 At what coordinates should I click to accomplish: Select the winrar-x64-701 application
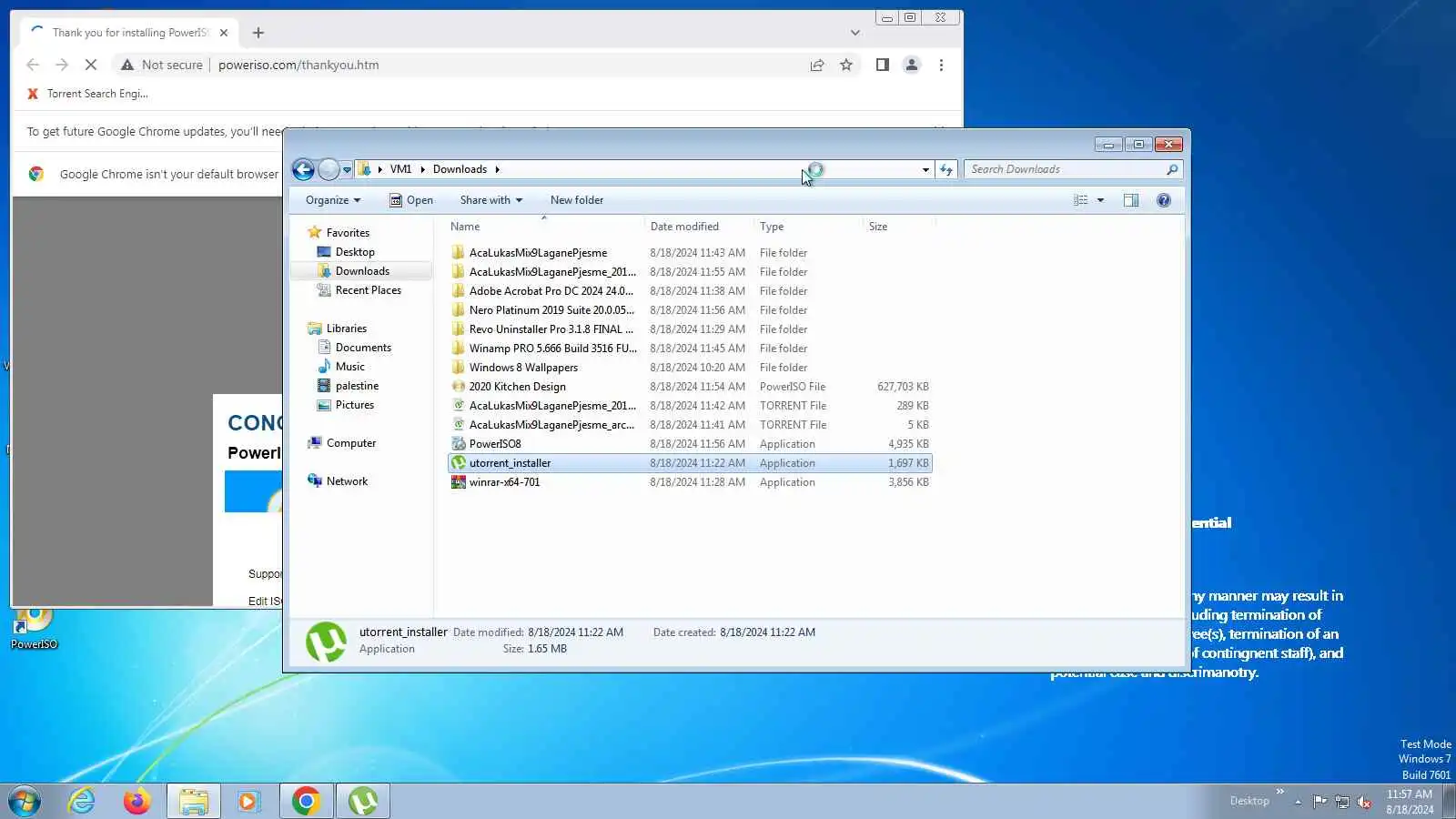[x=504, y=482]
